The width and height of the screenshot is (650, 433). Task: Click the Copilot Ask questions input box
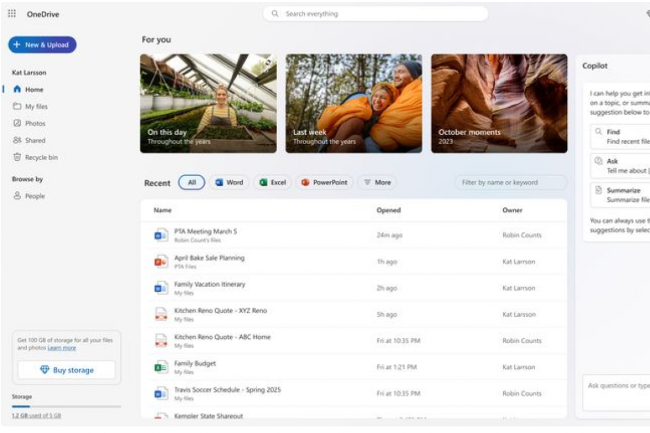616,393
